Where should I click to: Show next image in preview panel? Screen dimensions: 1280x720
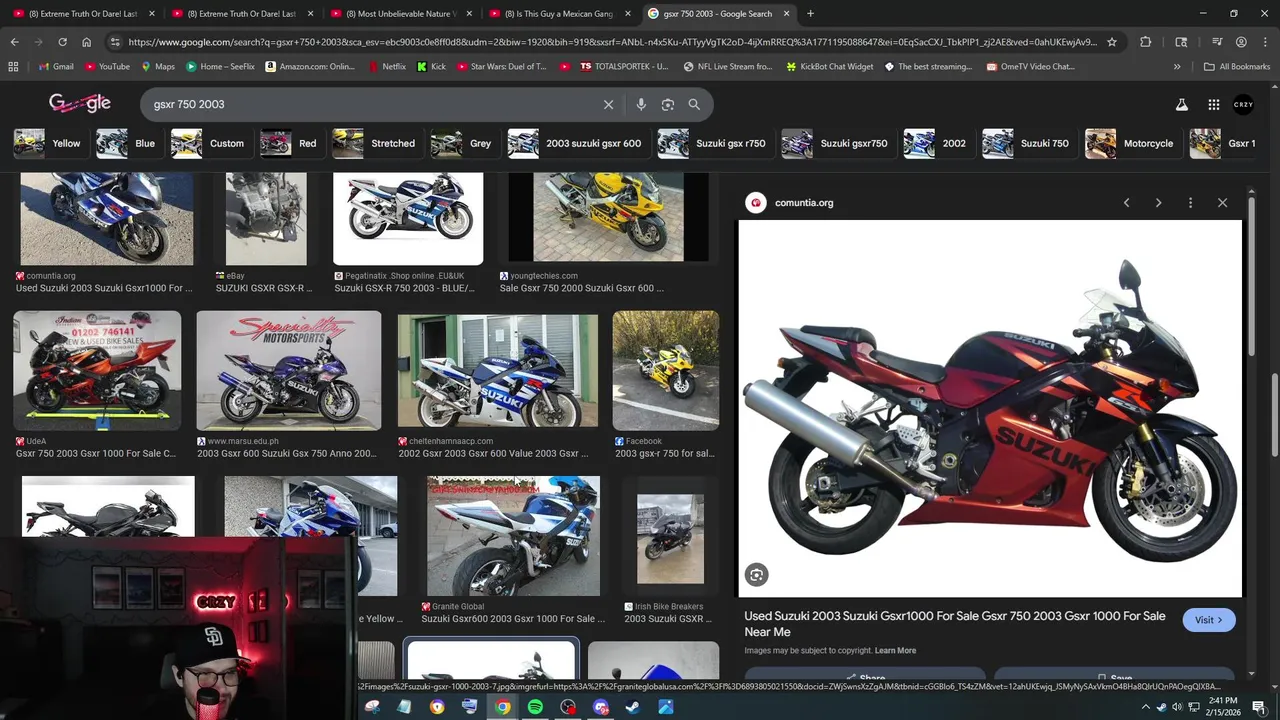coord(1158,202)
